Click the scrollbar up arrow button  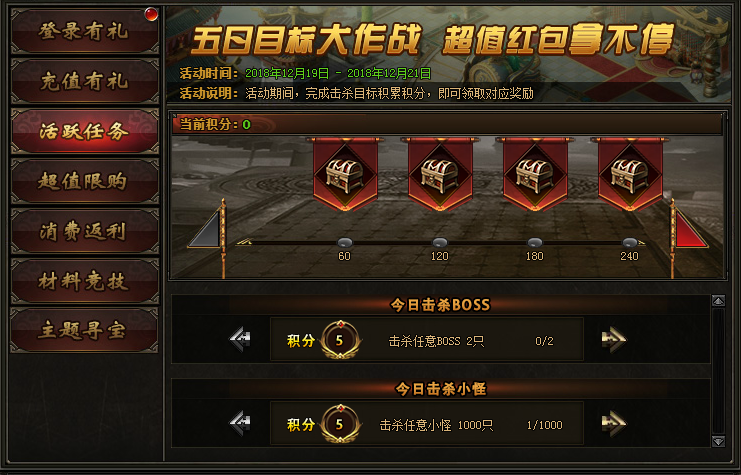point(718,301)
